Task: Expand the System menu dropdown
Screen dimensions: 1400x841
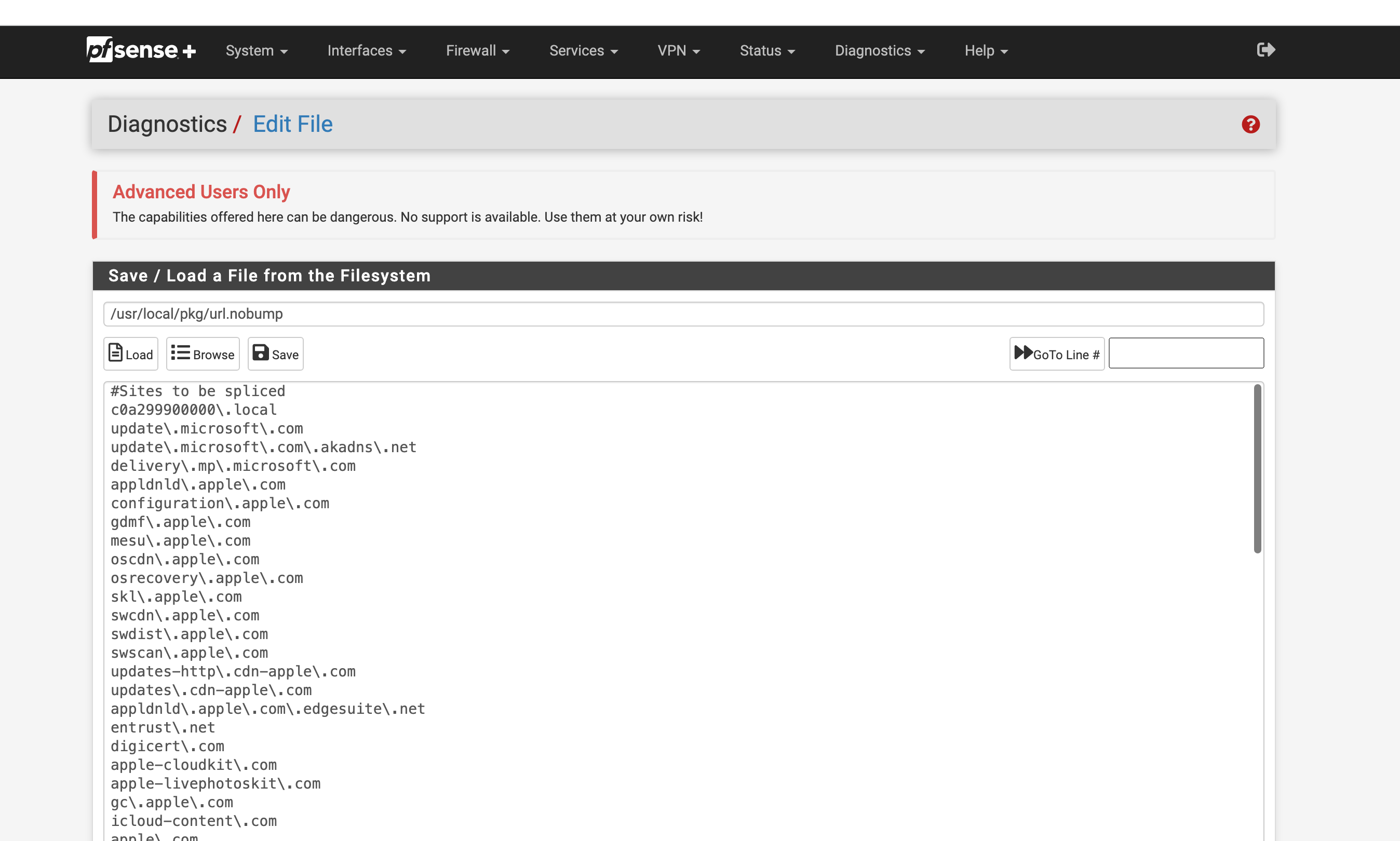Action: pyautogui.click(x=256, y=51)
